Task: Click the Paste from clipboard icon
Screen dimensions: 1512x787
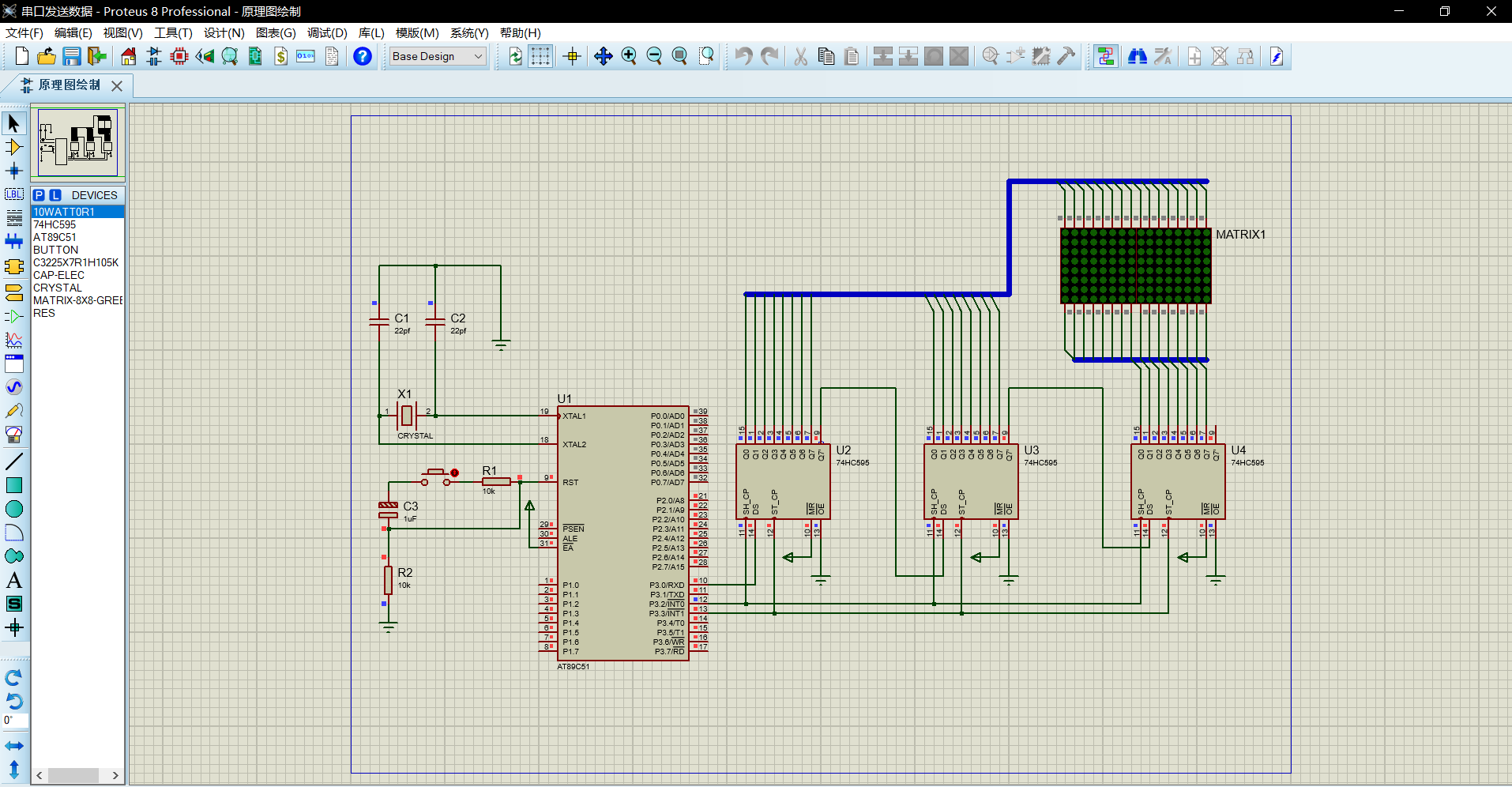Action: tap(852, 56)
